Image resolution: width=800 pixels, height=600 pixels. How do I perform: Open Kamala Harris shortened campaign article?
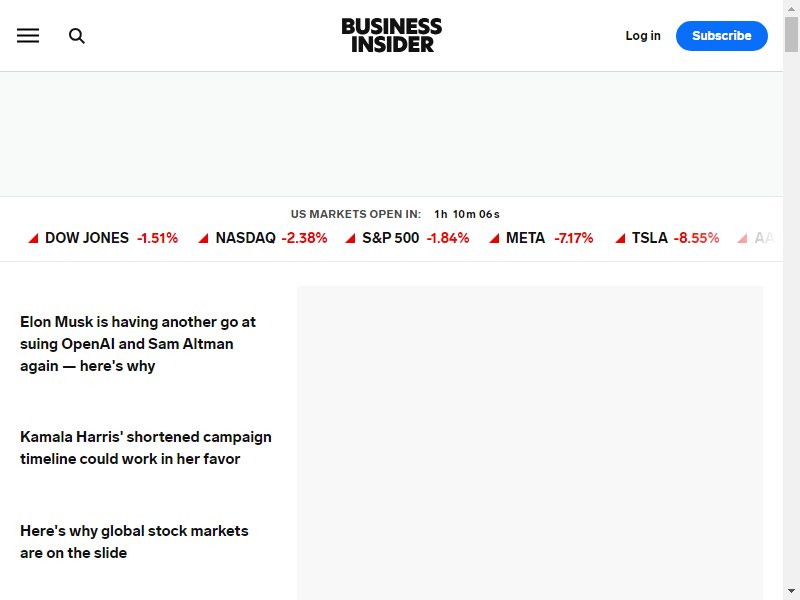[x=146, y=448]
